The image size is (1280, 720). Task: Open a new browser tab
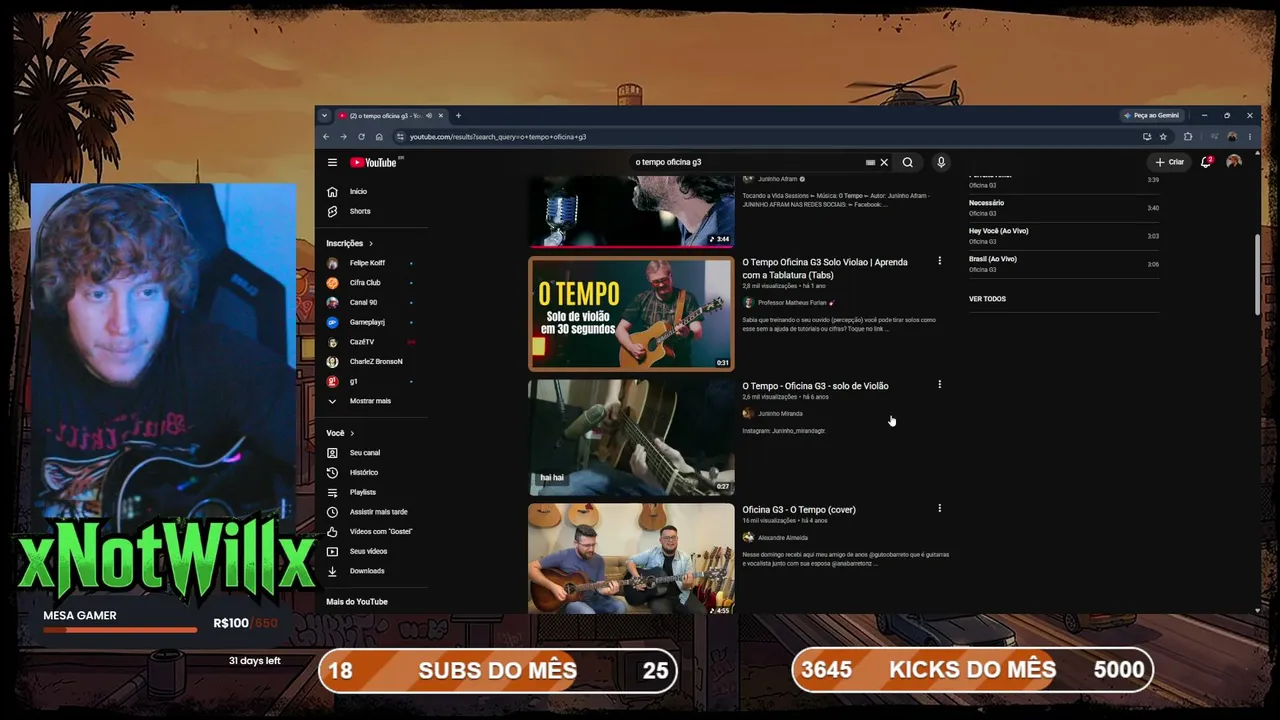coord(458,115)
